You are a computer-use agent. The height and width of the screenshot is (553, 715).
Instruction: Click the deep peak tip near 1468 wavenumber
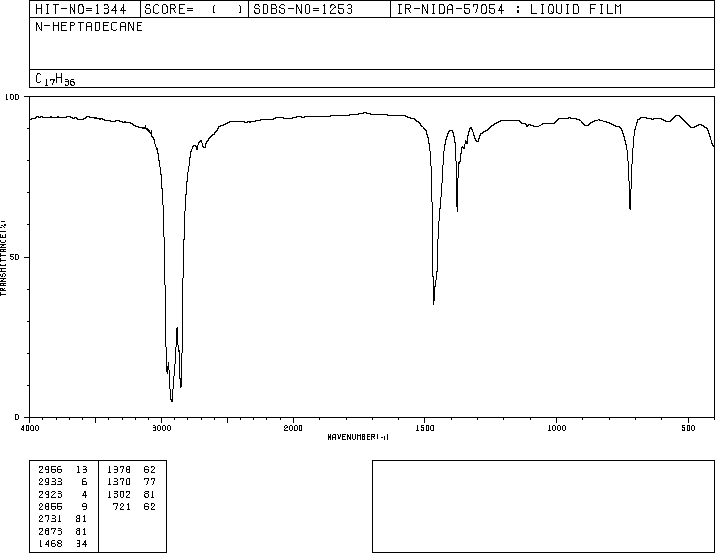pyautogui.click(x=433, y=303)
